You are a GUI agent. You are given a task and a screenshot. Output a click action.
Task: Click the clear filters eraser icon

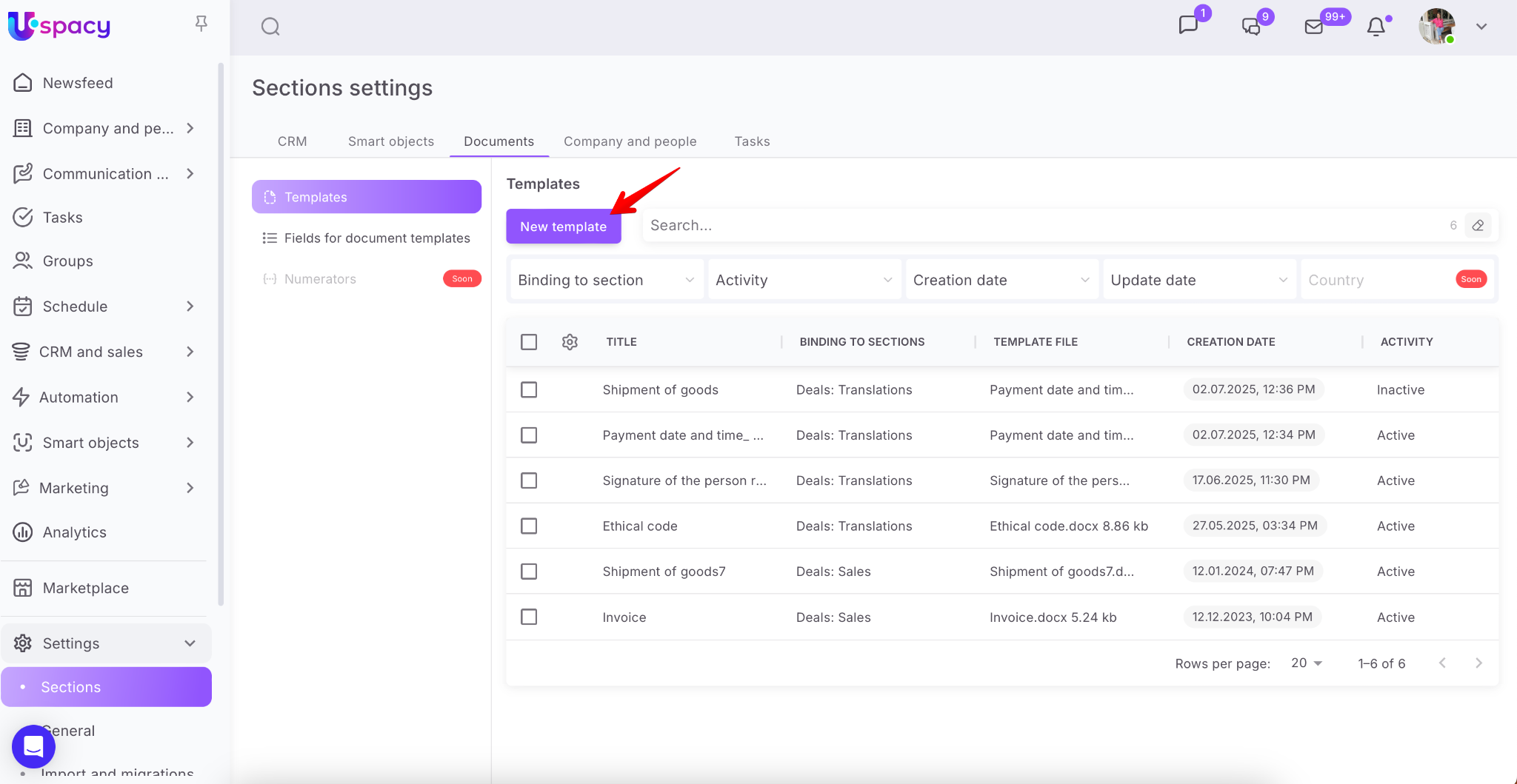(x=1478, y=225)
